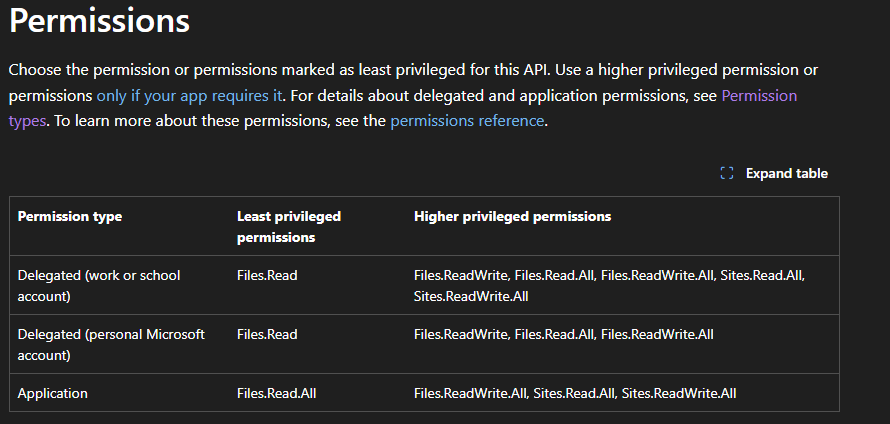
Task: Click Files.Read in the personal Microsoft account row
Action: 267,334
